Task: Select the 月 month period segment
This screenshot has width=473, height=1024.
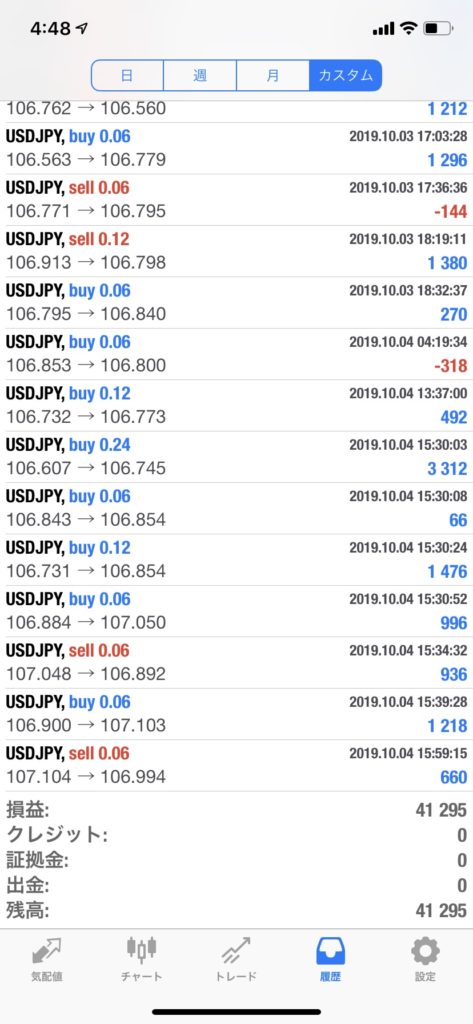Action: point(273,75)
